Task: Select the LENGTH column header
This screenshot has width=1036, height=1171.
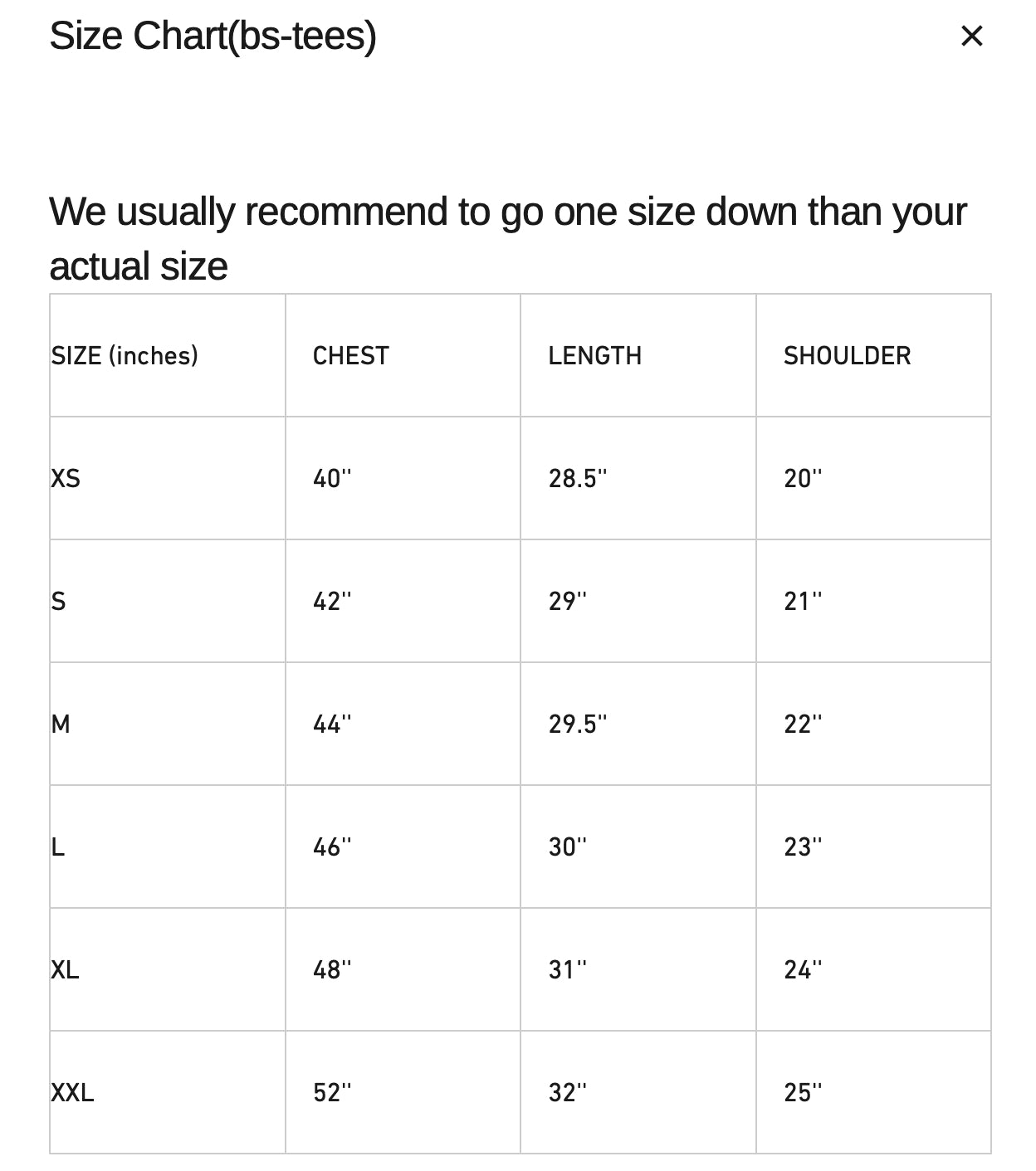Action: [594, 355]
